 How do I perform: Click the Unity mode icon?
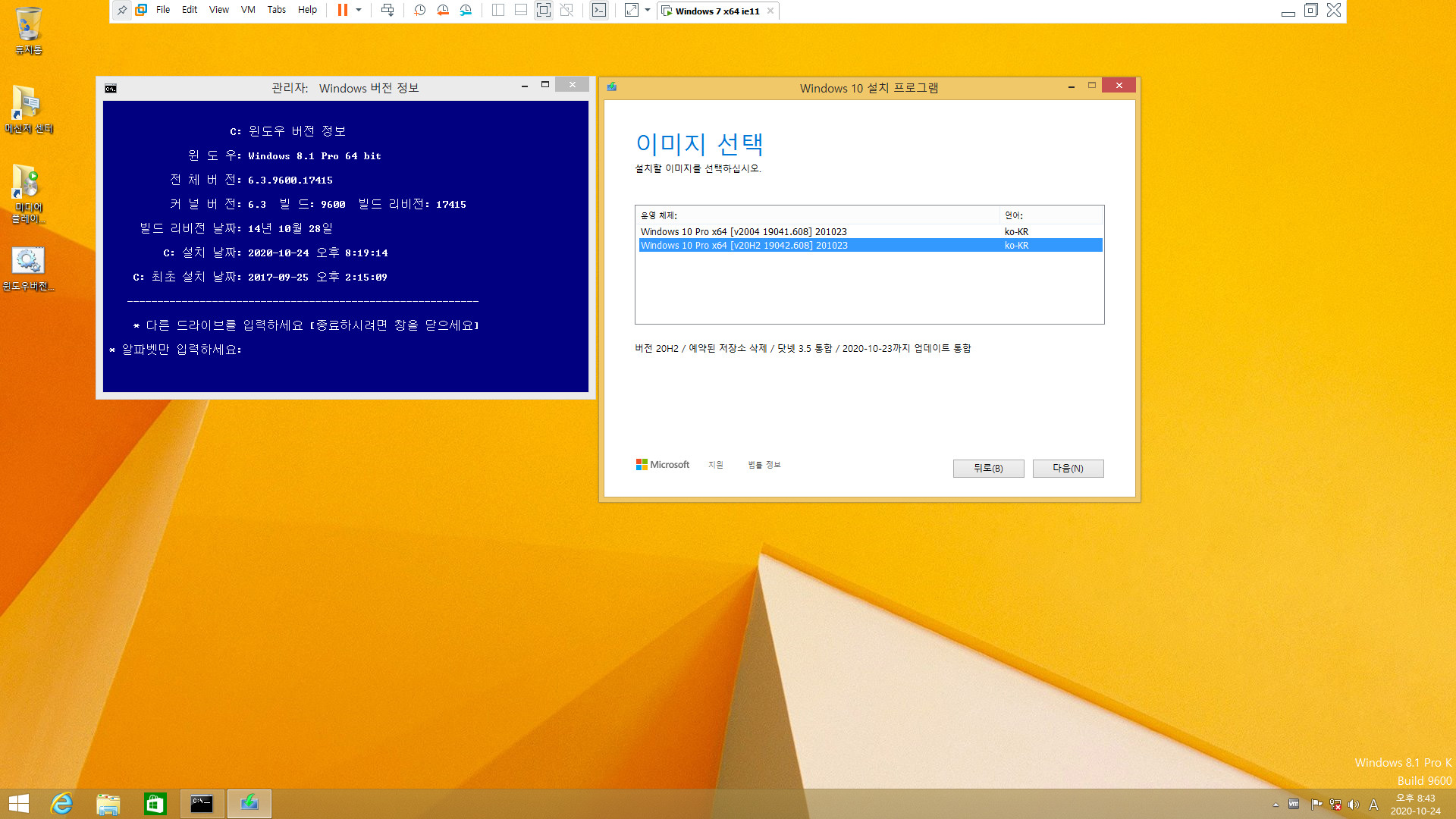click(566, 11)
